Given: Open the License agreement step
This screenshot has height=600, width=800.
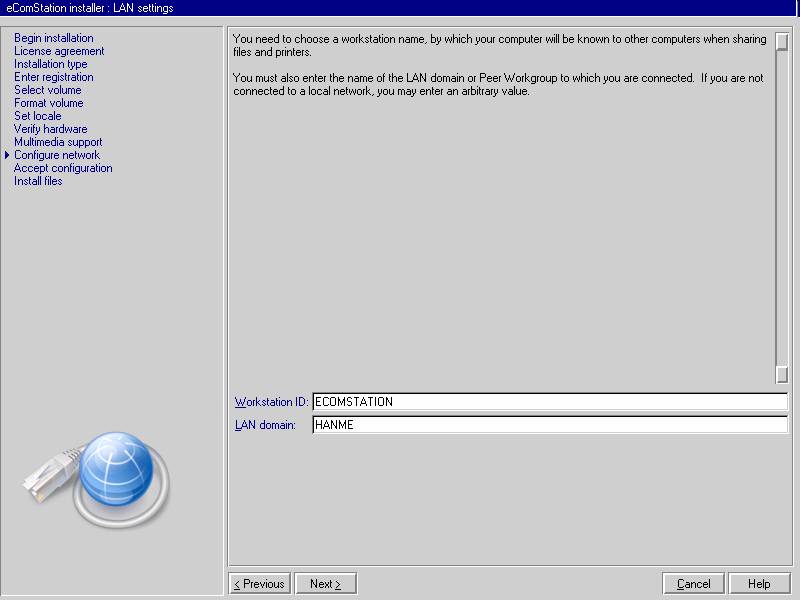Looking at the screenshot, I should pyautogui.click(x=59, y=51).
